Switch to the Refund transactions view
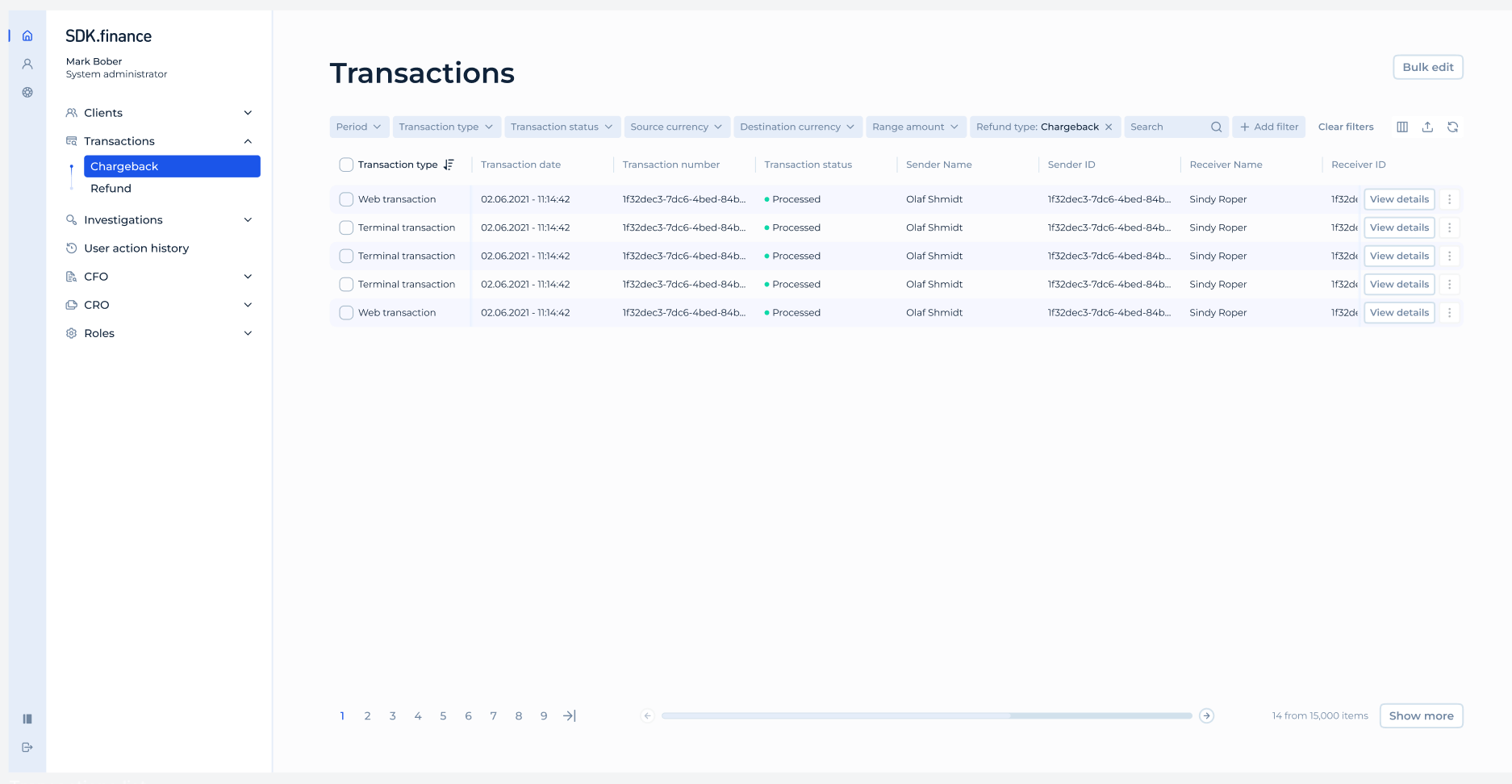The image size is (1512, 784). tap(111, 188)
